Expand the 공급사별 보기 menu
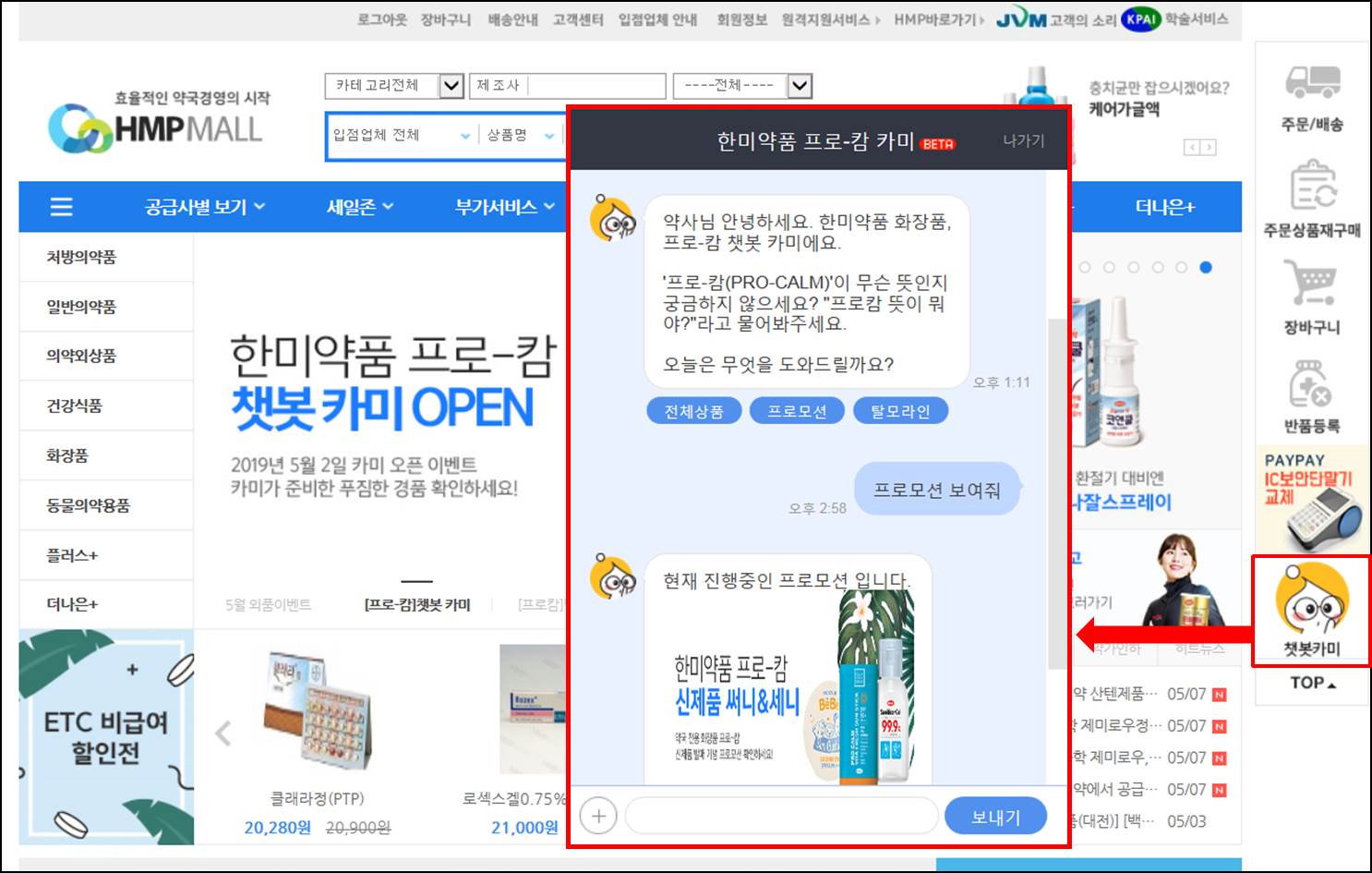1372x873 pixels. tap(205, 207)
